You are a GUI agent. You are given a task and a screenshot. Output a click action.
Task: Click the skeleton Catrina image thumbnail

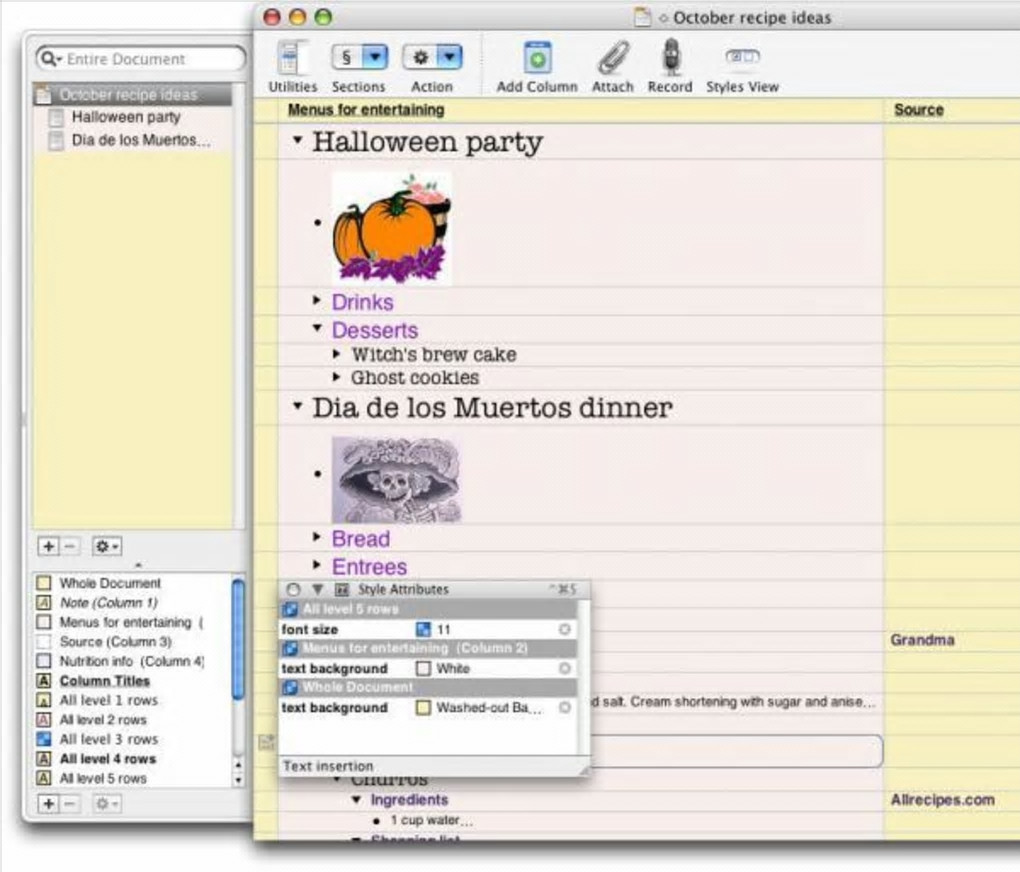[396, 480]
